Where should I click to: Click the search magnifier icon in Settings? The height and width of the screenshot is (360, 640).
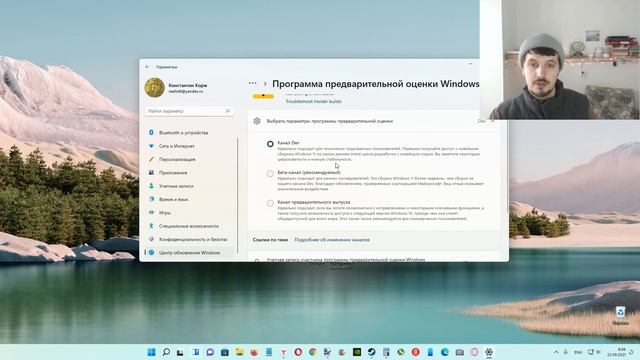click(227, 111)
